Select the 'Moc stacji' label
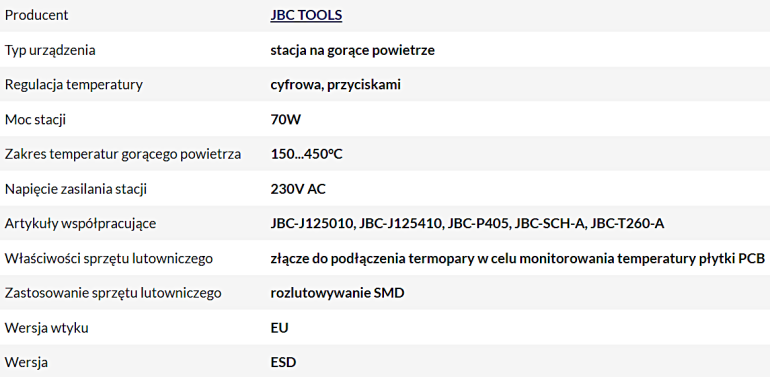 (35, 120)
